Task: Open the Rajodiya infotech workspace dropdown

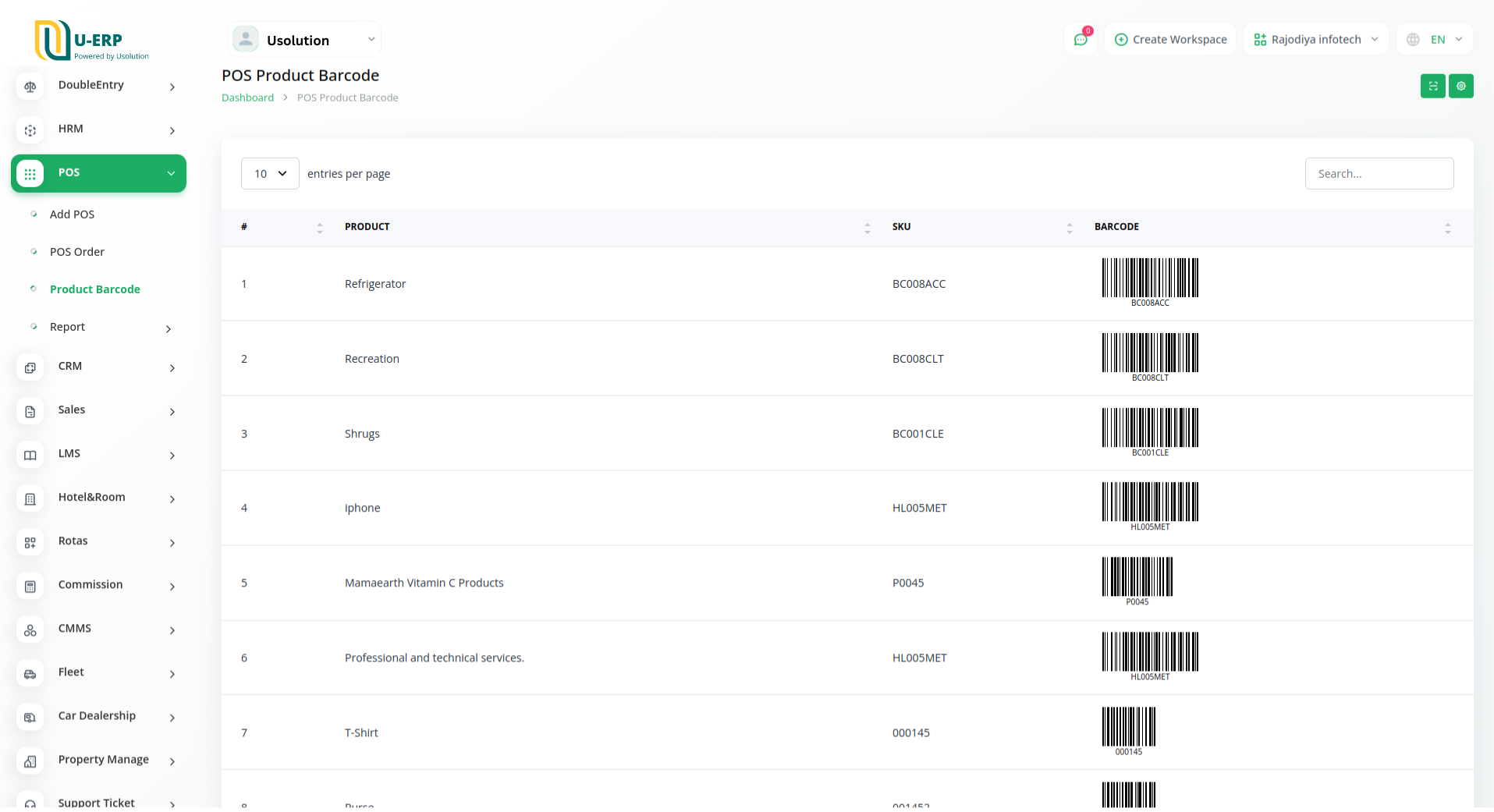Action: (x=1316, y=39)
